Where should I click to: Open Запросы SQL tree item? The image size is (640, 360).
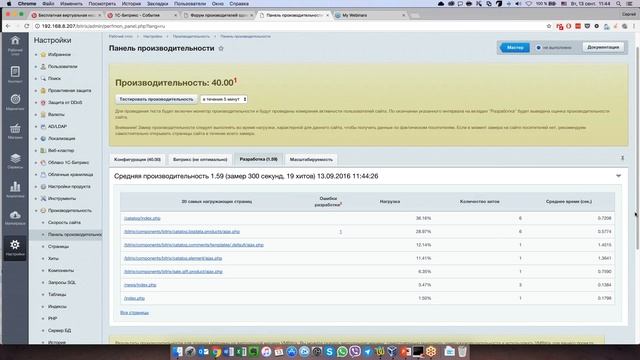point(62,282)
